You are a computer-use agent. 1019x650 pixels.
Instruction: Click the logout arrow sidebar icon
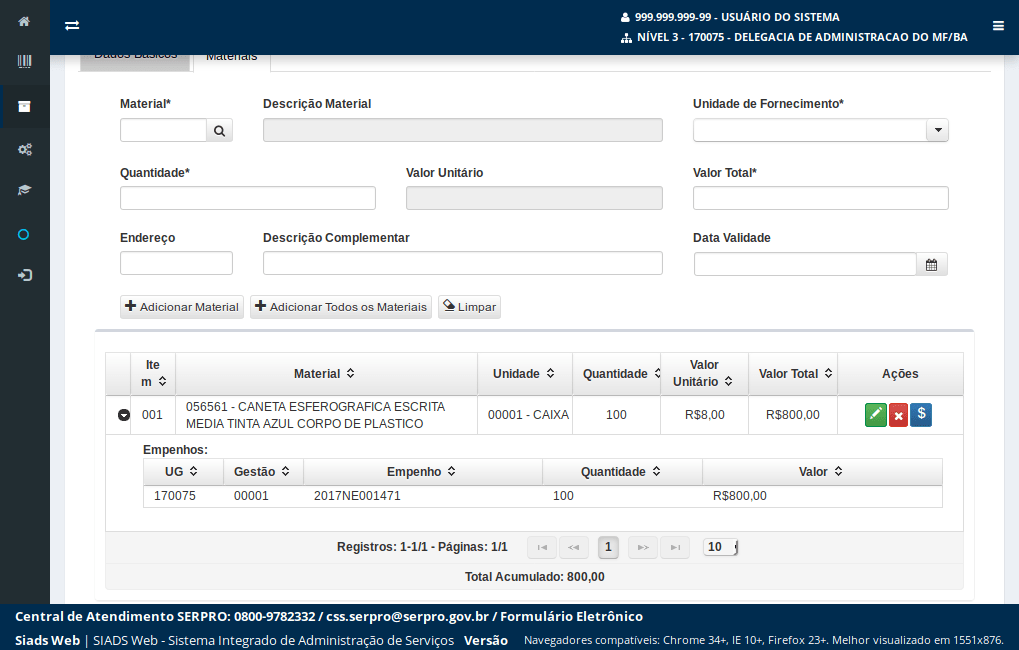point(25,275)
